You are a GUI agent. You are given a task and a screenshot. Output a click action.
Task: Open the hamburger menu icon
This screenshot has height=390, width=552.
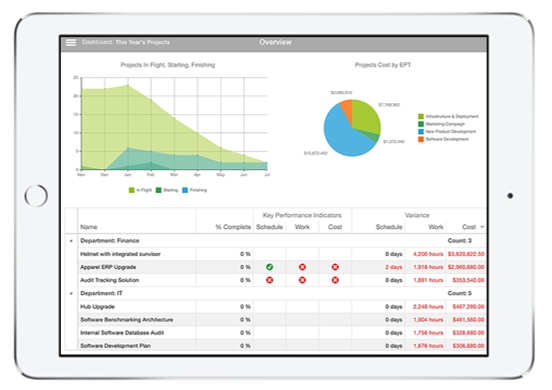tap(71, 42)
